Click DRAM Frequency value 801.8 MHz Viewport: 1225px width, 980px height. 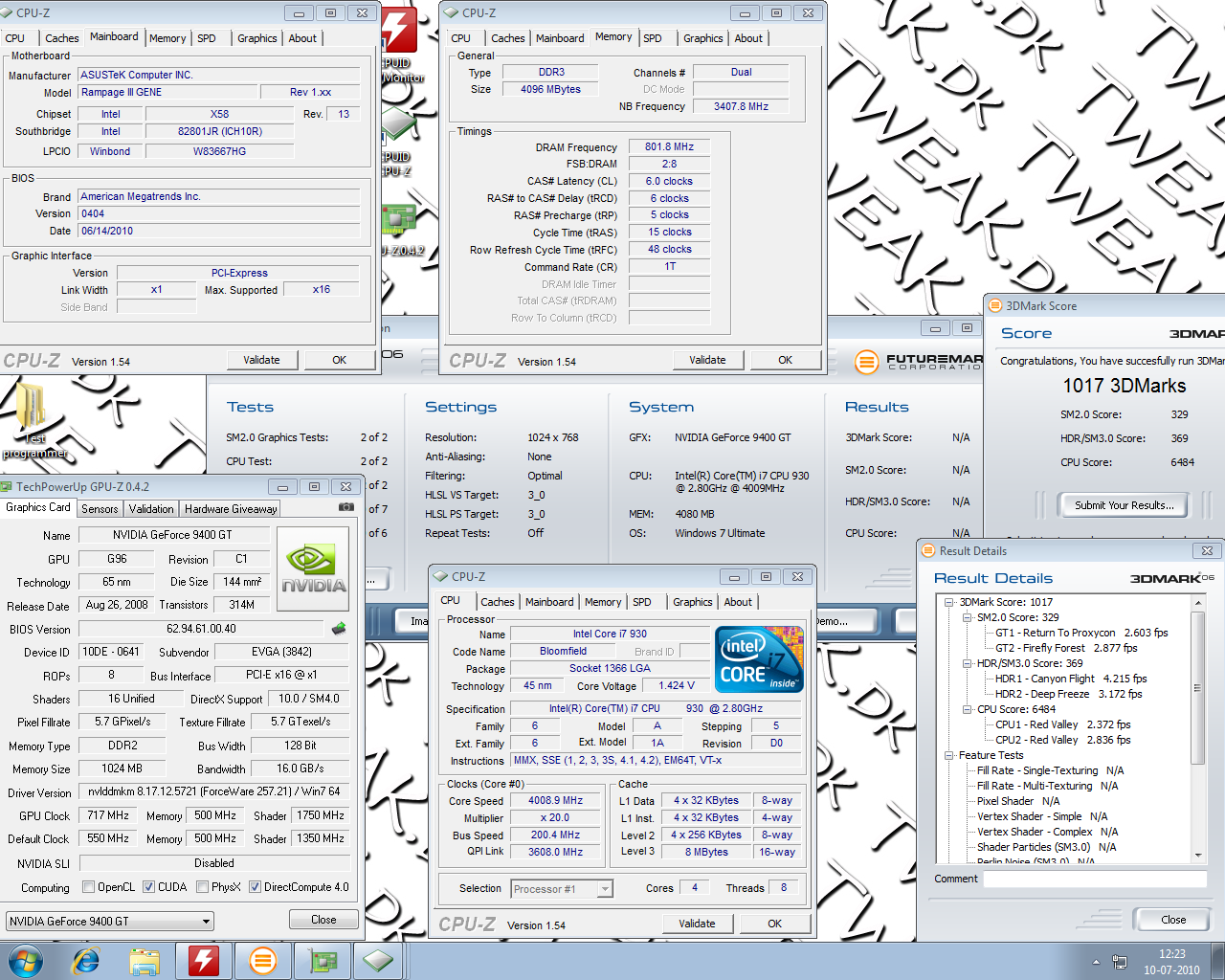point(669,146)
